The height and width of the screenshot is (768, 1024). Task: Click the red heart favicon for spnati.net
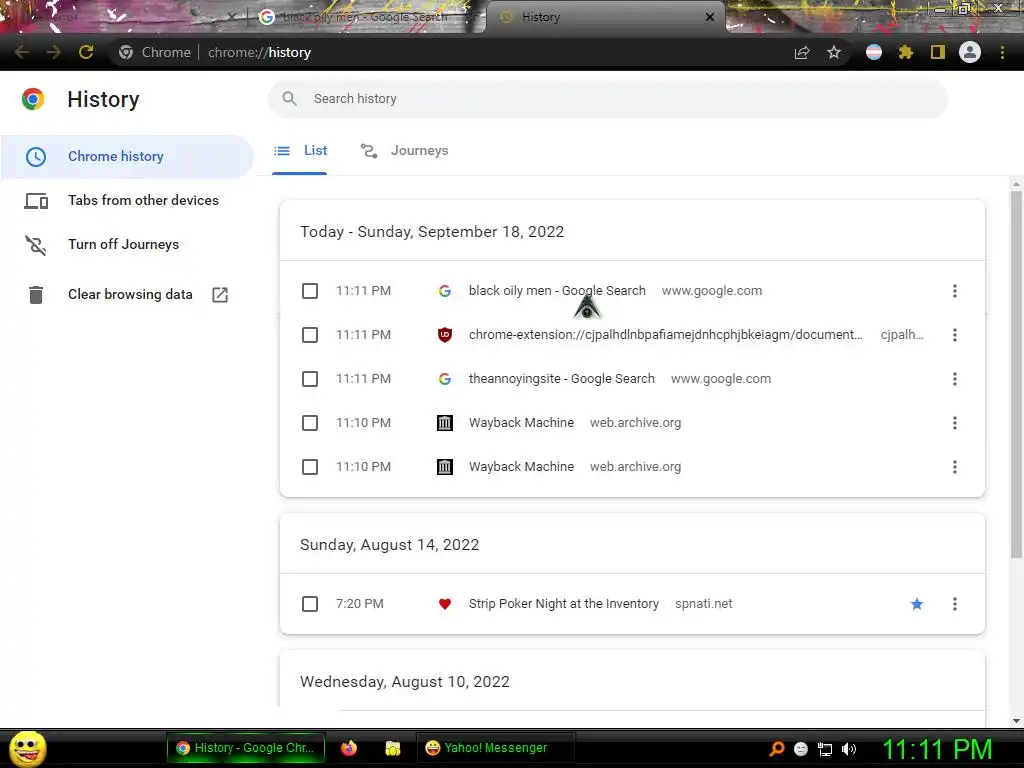coord(445,604)
